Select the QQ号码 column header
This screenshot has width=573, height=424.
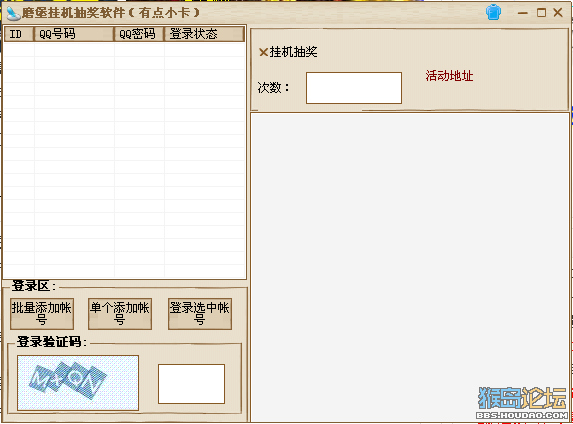73,34
